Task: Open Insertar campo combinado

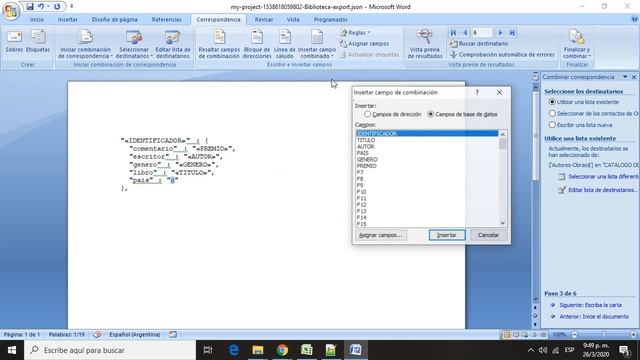Action: (317, 44)
